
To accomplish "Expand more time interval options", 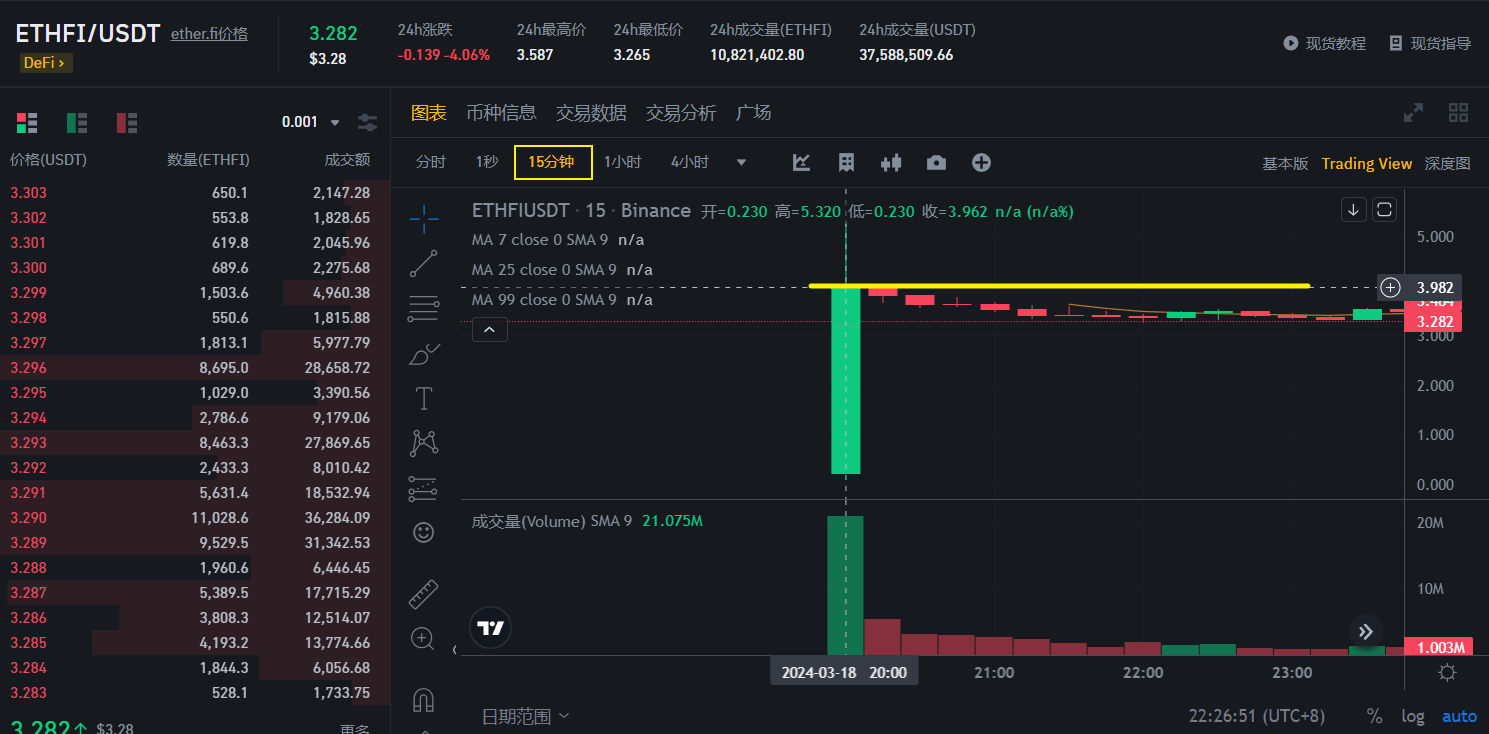I will click(x=741, y=163).
